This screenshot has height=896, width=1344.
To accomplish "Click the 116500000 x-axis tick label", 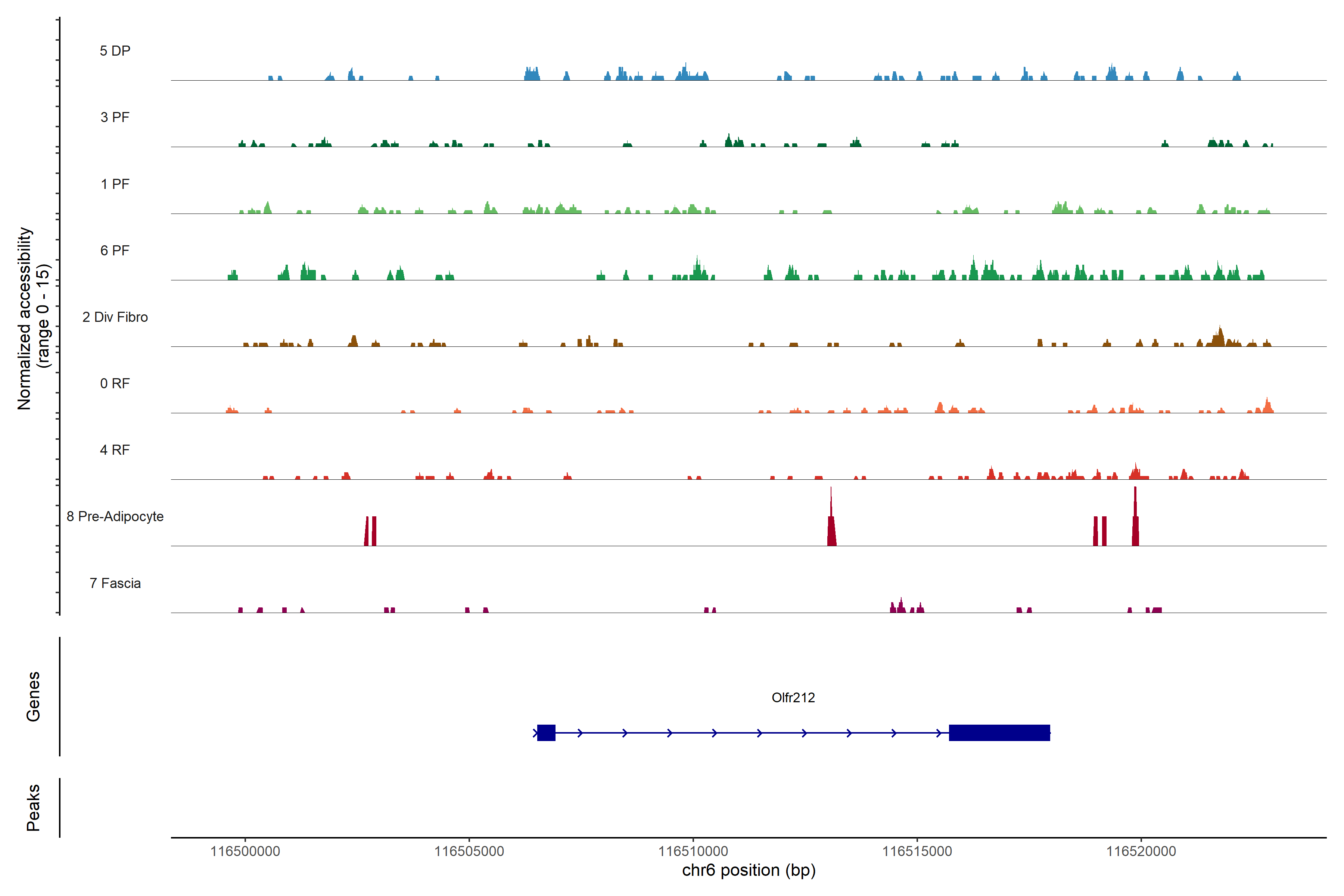I will [245, 852].
